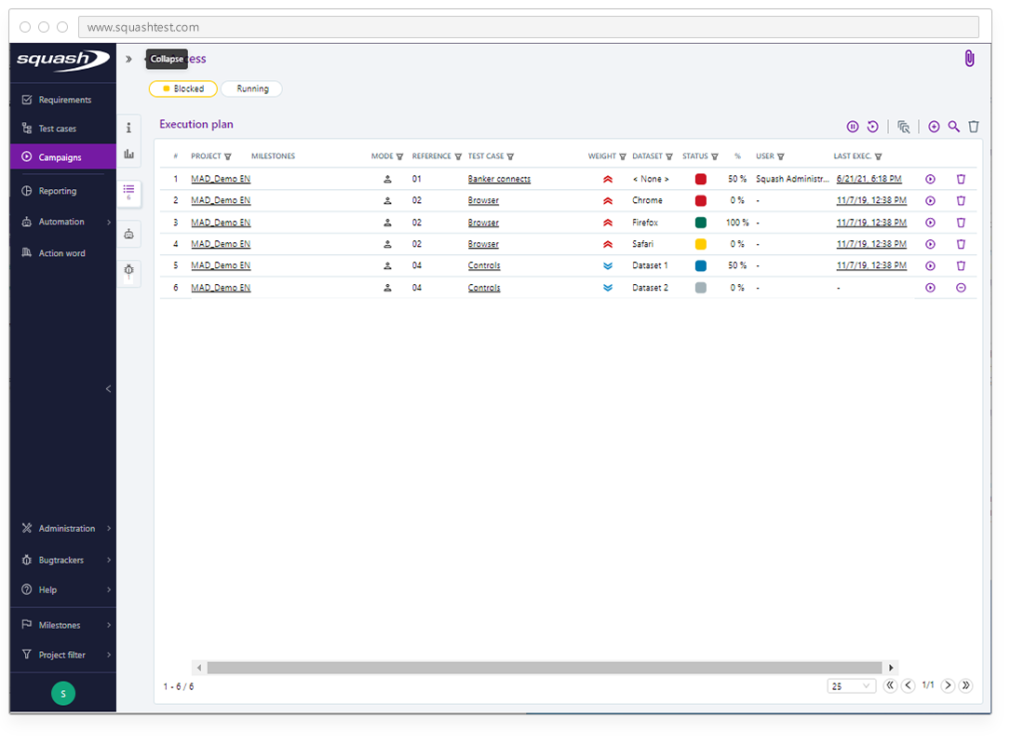Run the Chrome dataset test row
The image size is (1024, 745).
[930, 201]
